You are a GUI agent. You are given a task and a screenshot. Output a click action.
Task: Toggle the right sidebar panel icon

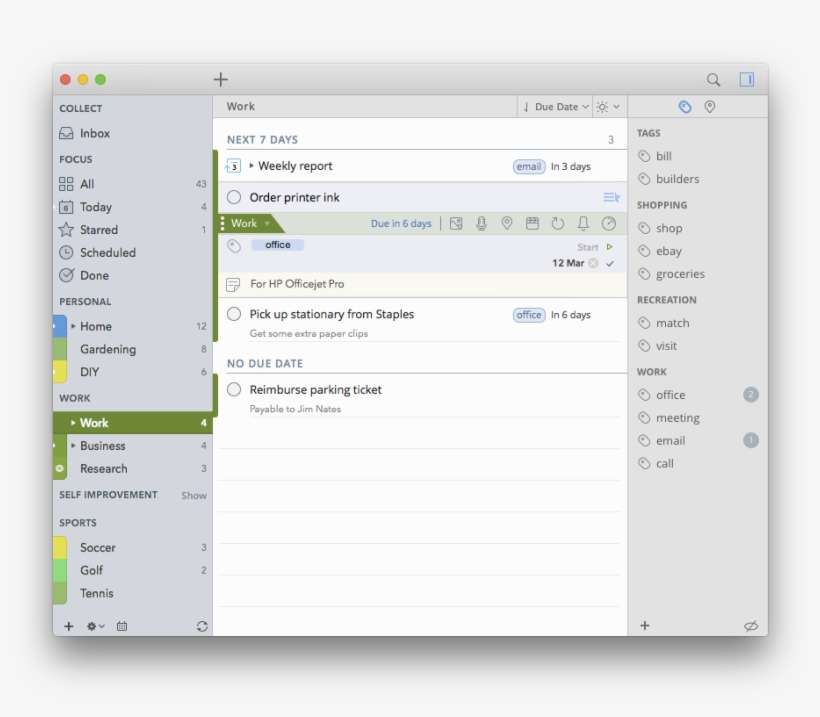746,80
